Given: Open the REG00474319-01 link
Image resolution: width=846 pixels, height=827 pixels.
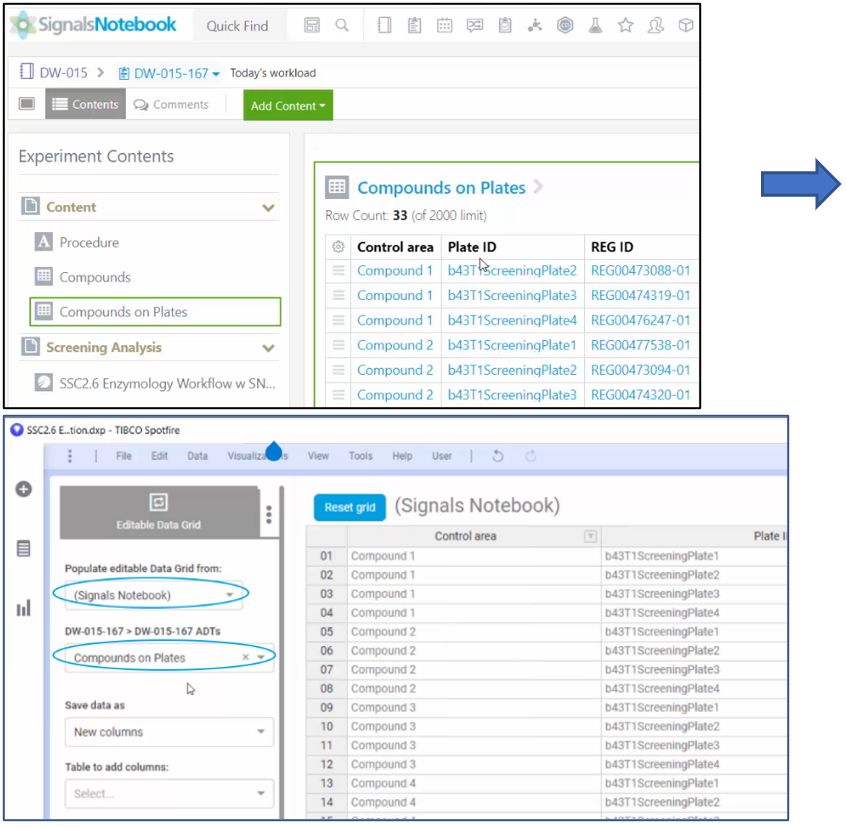Looking at the screenshot, I should [x=640, y=296].
